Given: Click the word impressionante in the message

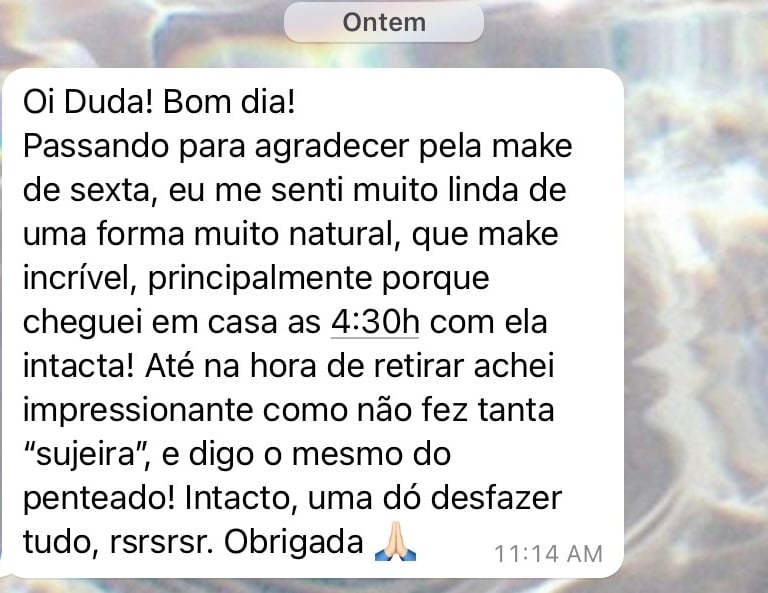Looking at the screenshot, I should pos(138,410).
